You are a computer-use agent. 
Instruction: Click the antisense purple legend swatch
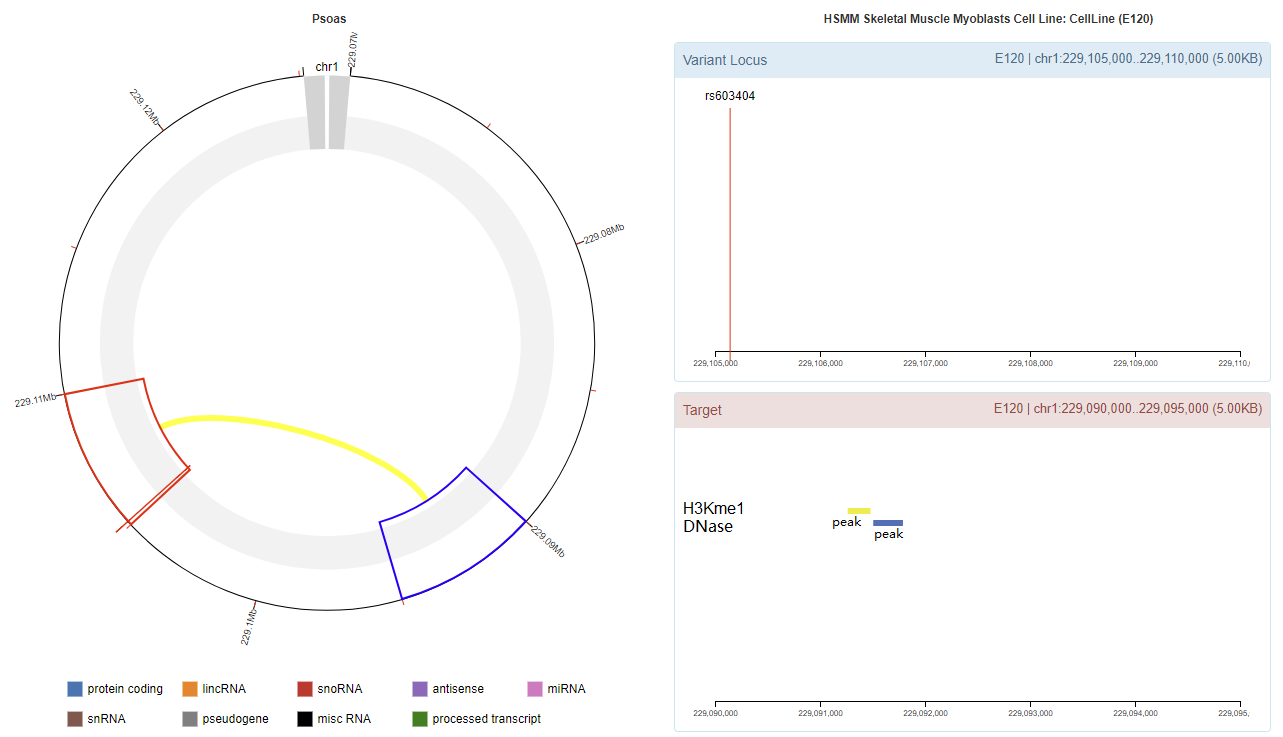click(420, 689)
